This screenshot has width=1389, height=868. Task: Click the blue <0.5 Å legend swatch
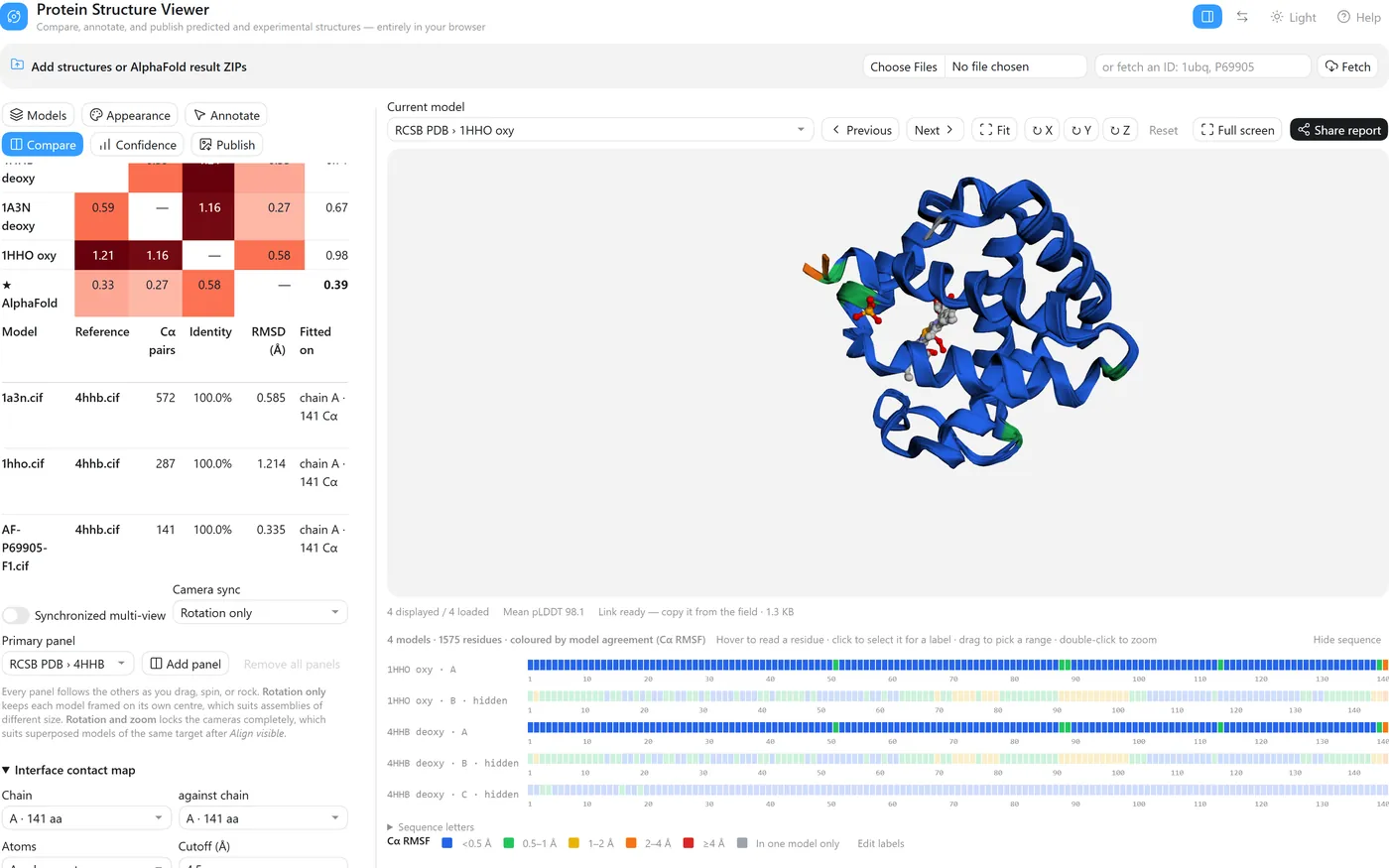tap(447, 843)
